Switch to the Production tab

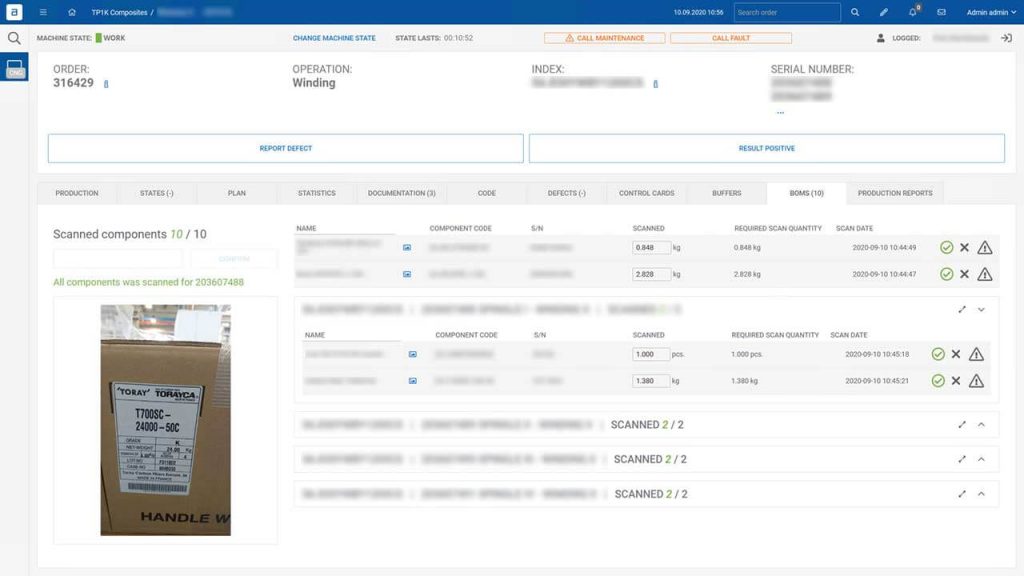76,193
